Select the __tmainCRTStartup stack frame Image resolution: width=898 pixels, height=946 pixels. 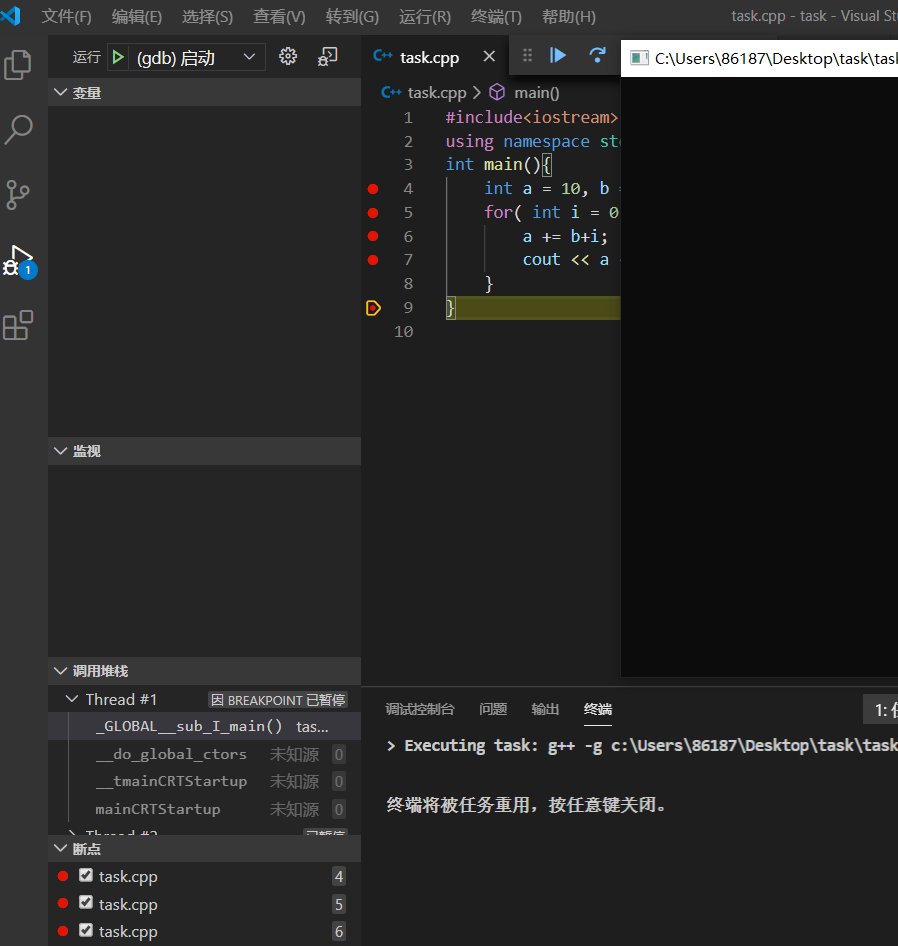pos(205,781)
